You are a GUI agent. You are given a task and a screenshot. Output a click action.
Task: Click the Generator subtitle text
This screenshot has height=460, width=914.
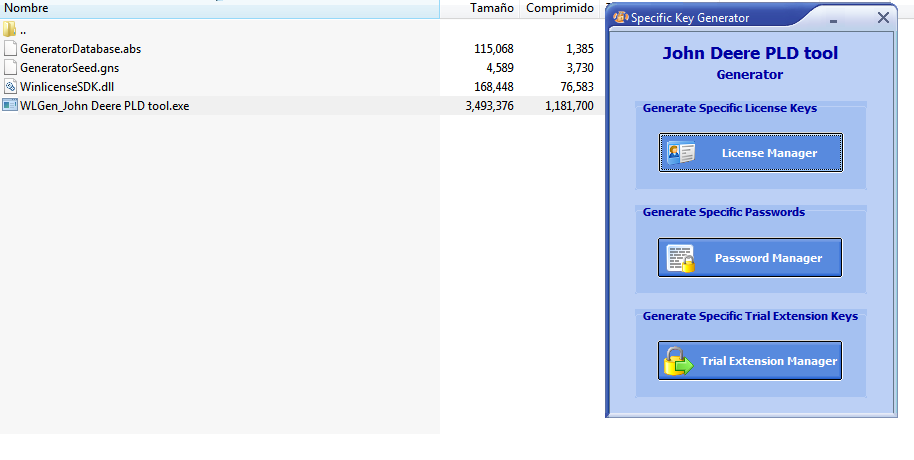(750, 75)
